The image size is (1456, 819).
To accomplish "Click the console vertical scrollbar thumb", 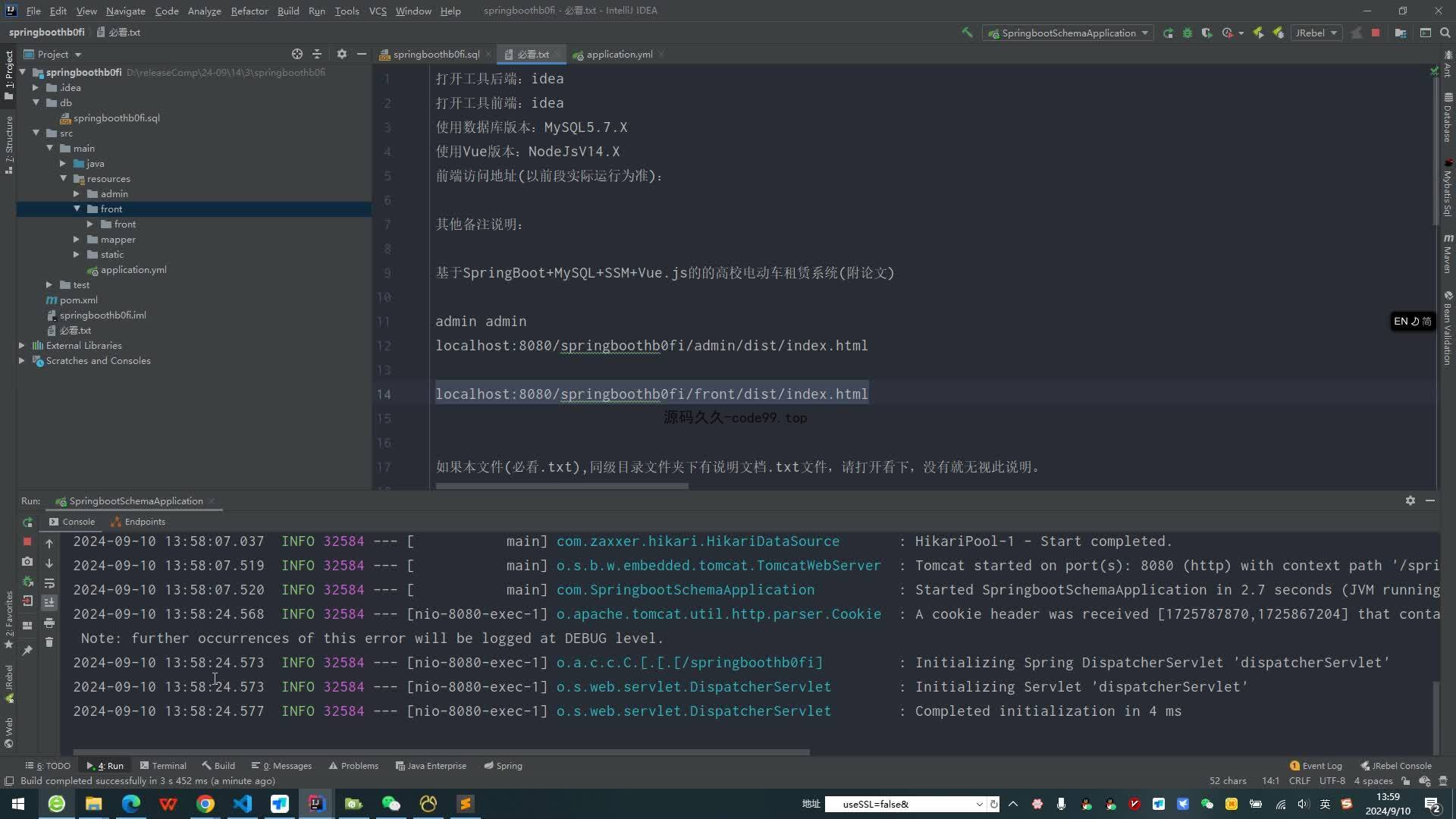I will [x=1434, y=717].
